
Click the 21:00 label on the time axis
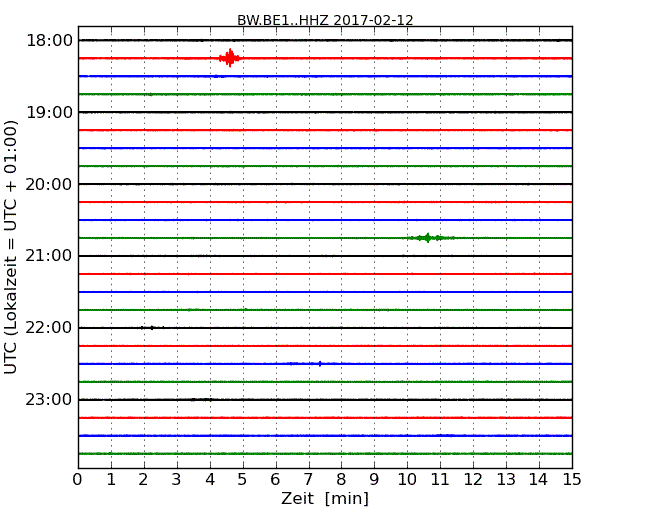point(50,256)
